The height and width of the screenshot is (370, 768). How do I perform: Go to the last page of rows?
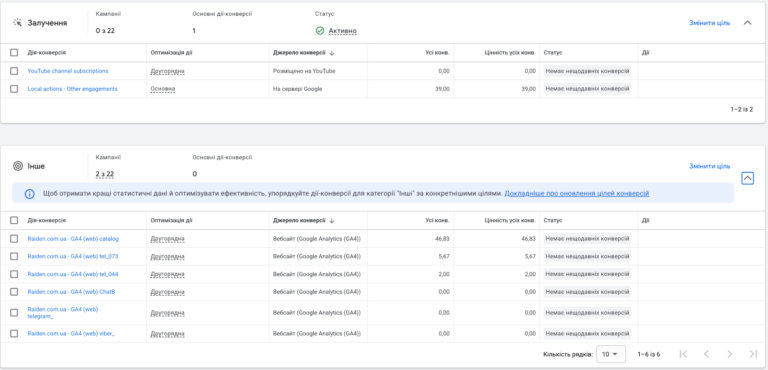pyautogui.click(x=753, y=354)
